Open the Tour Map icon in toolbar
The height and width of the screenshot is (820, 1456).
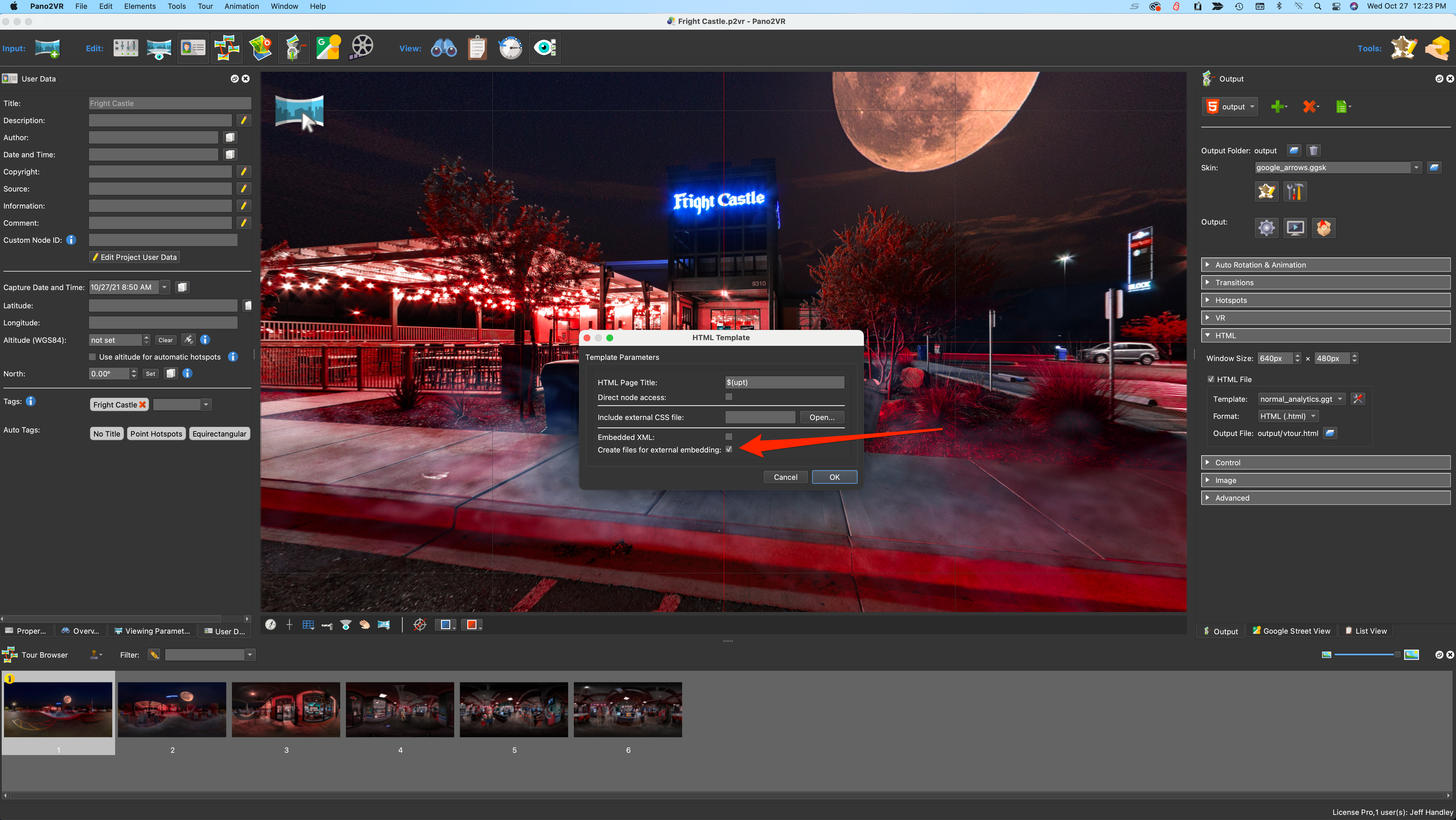coord(260,48)
